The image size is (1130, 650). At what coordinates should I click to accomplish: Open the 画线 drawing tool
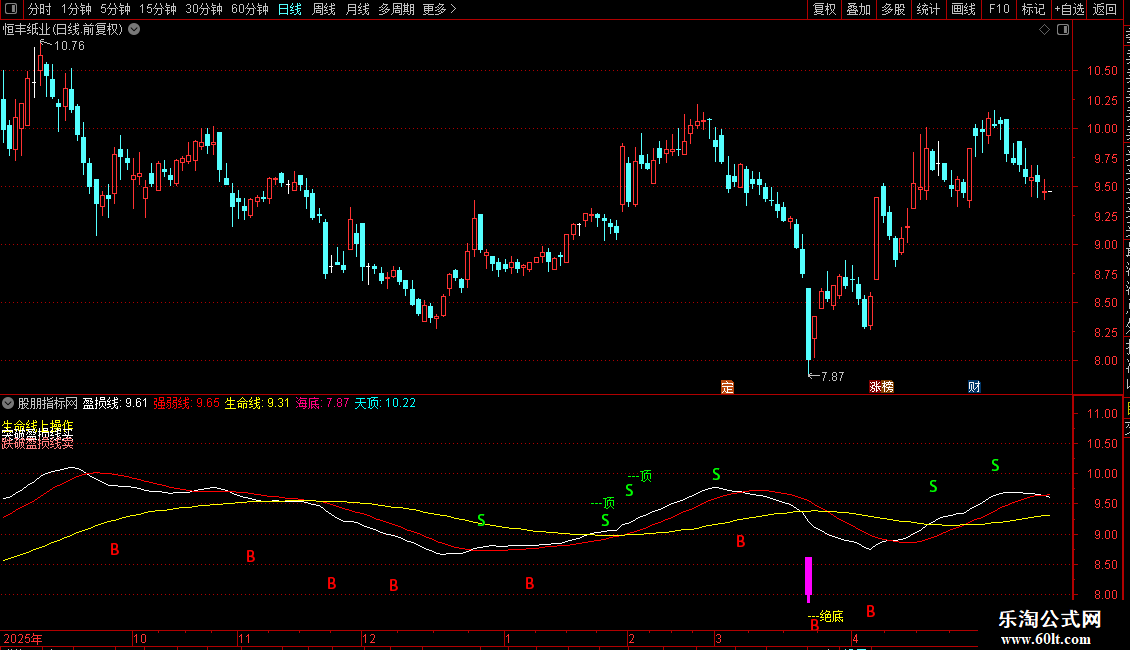pyautogui.click(x=964, y=9)
